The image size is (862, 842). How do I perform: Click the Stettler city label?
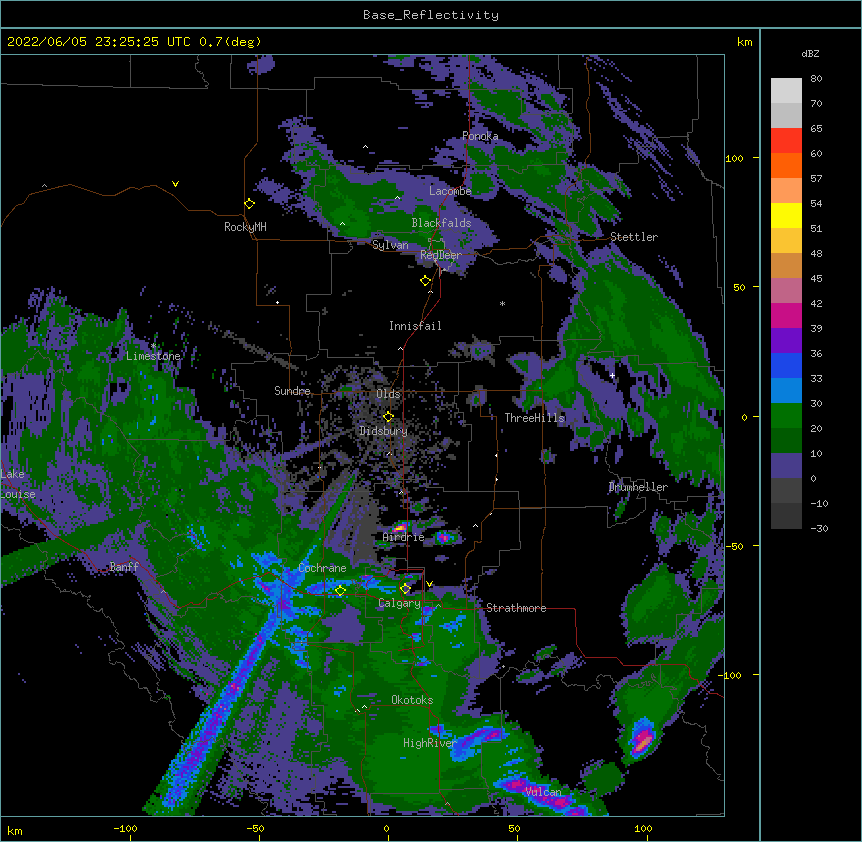[x=634, y=237]
